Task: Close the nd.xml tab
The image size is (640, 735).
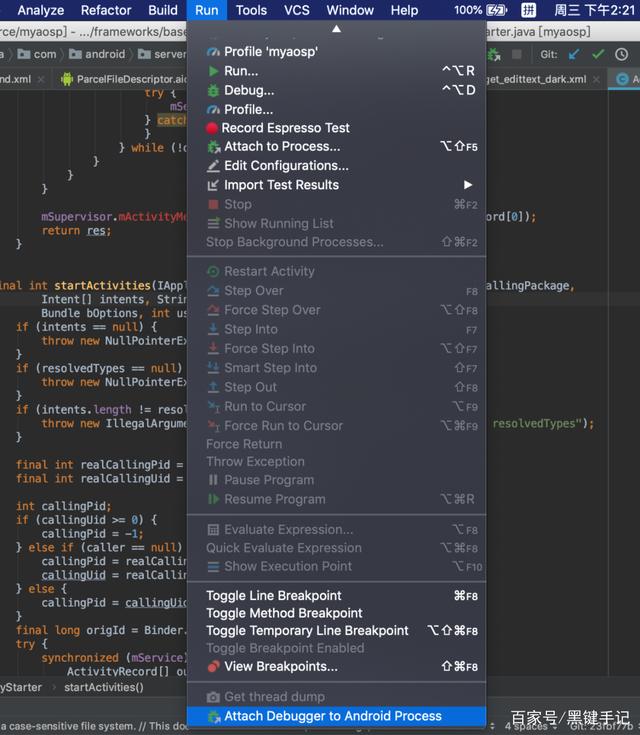Action: [x=41, y=79]
